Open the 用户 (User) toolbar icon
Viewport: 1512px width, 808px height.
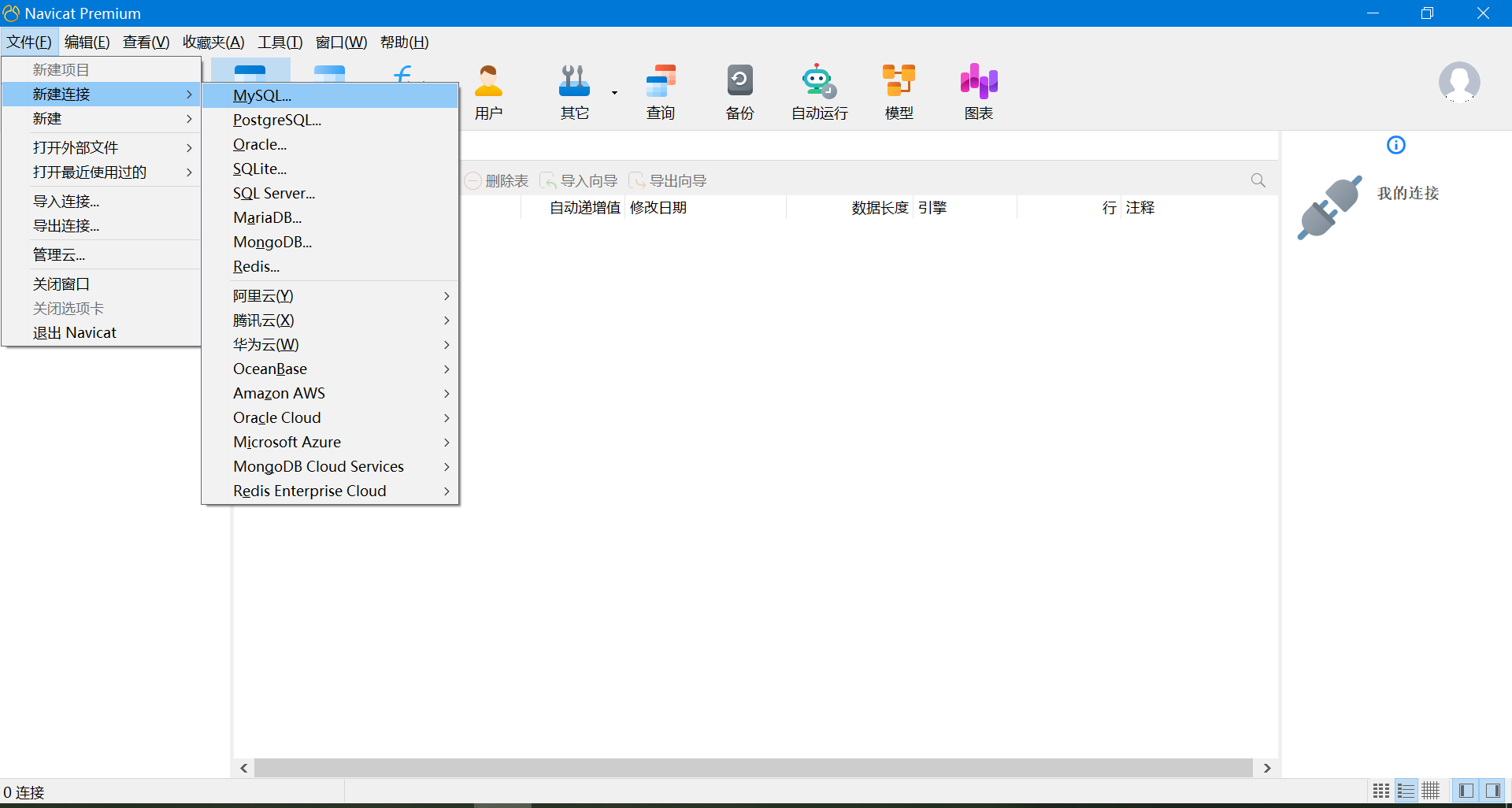coord(488,91)
